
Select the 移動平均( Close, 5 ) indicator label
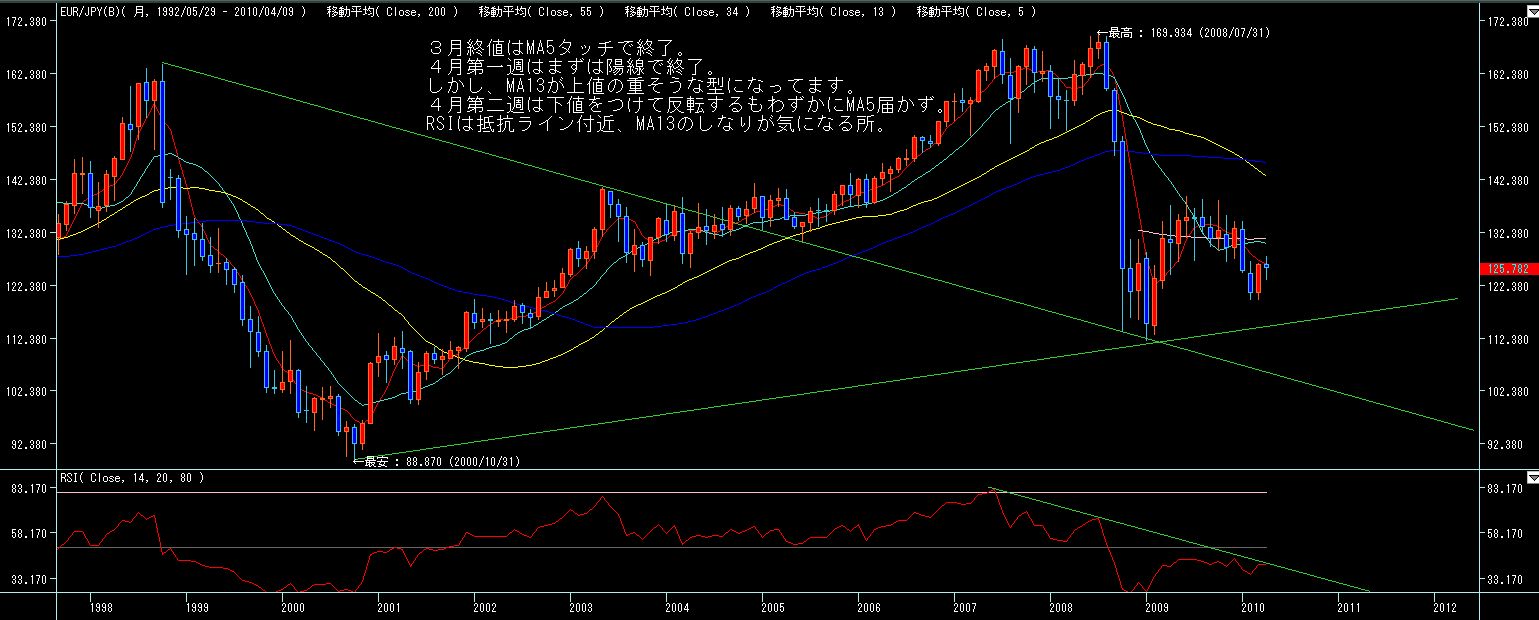pyautogui.click(x=976, y=12)
